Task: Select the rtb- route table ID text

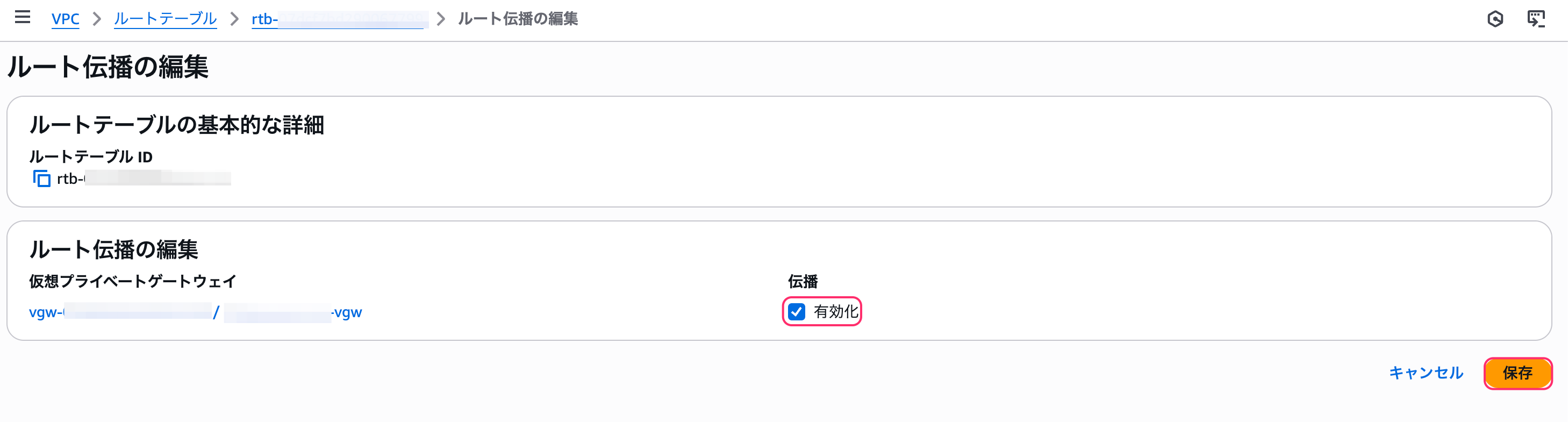Action: 144,178
